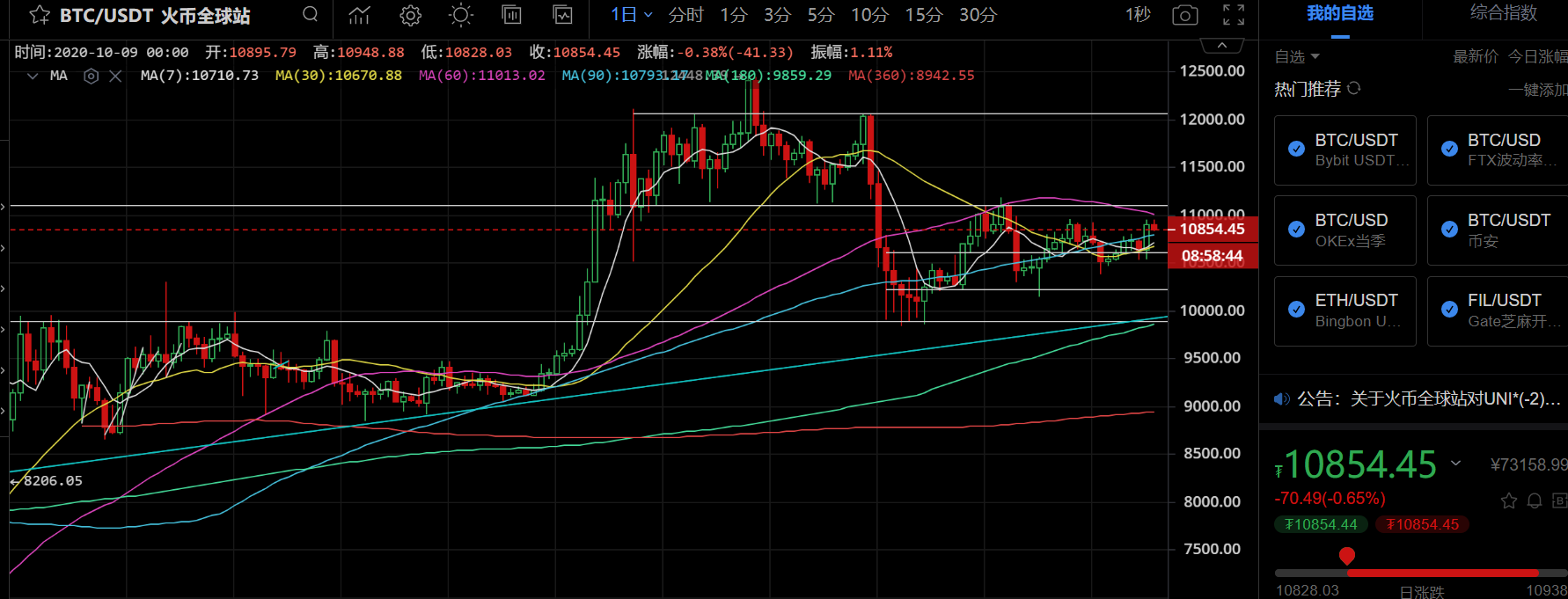This screenshot has width=1568, height=599.
Task: Click MA(360):8942.55 legend value
Action: (x=912, y=76)
